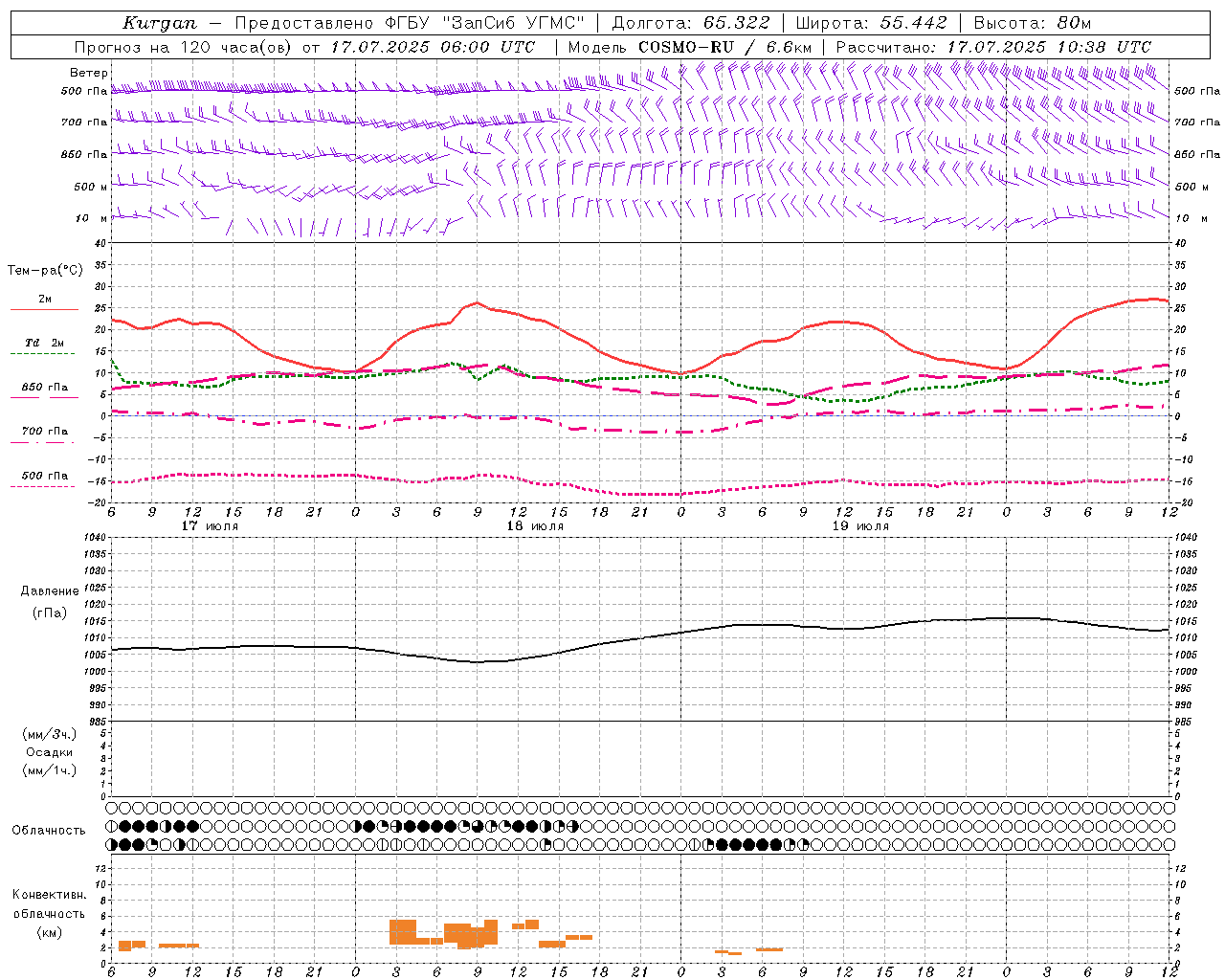Select the "Долгота: 65.322" header value
The image size is (1225, 980).
[691, 23]
